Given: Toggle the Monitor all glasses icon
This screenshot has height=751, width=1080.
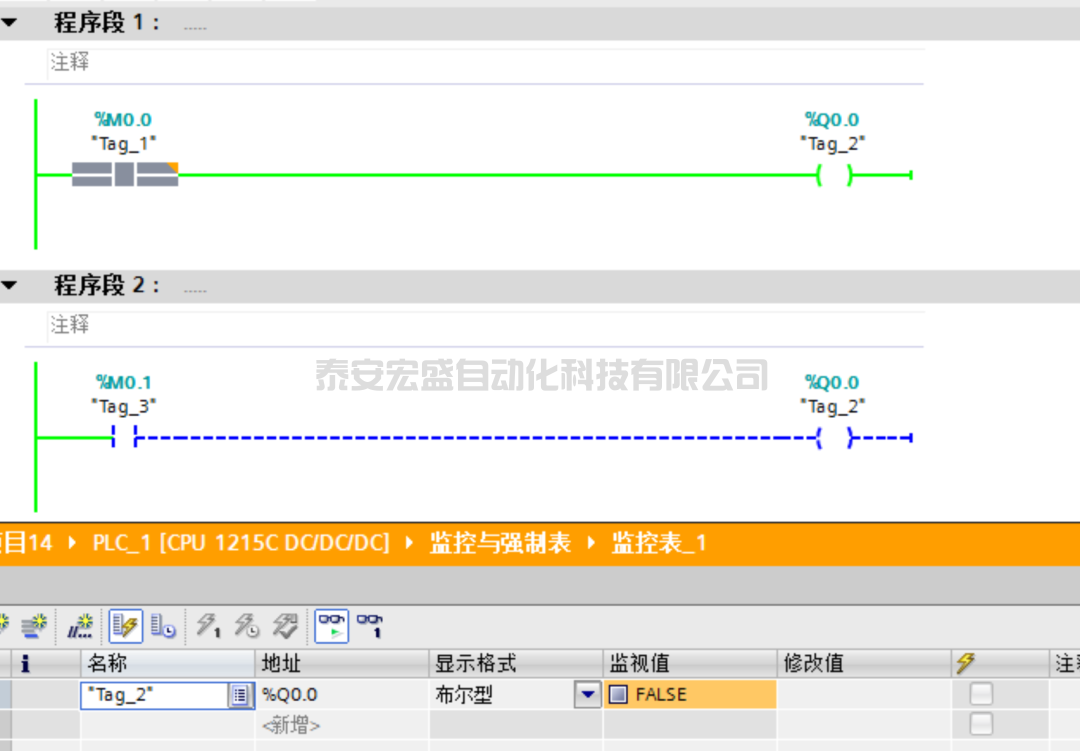Looking at the screenshot, I should [x=332, y=626].
